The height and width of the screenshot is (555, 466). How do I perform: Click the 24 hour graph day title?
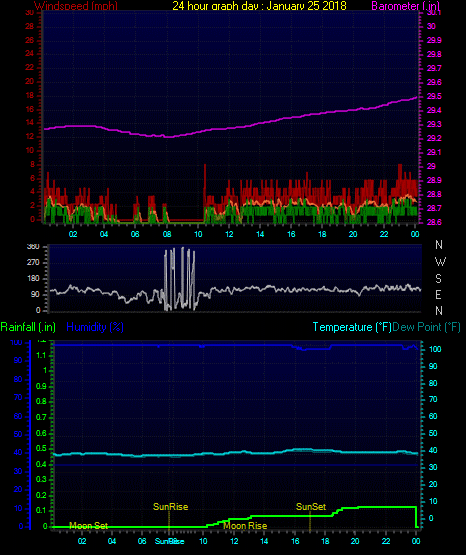(x=259, y=6)
